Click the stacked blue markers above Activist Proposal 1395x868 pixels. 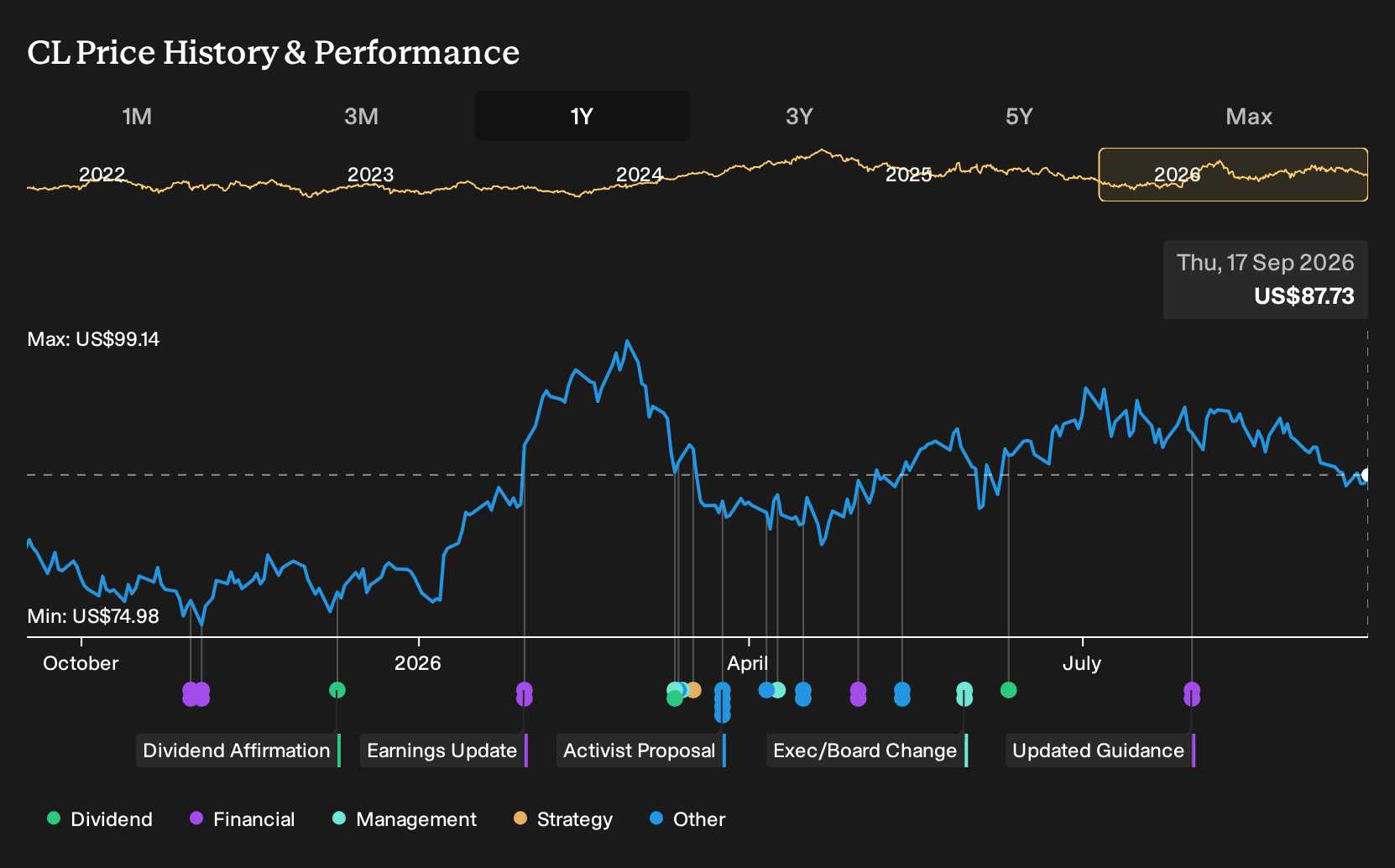coord(723,703)
